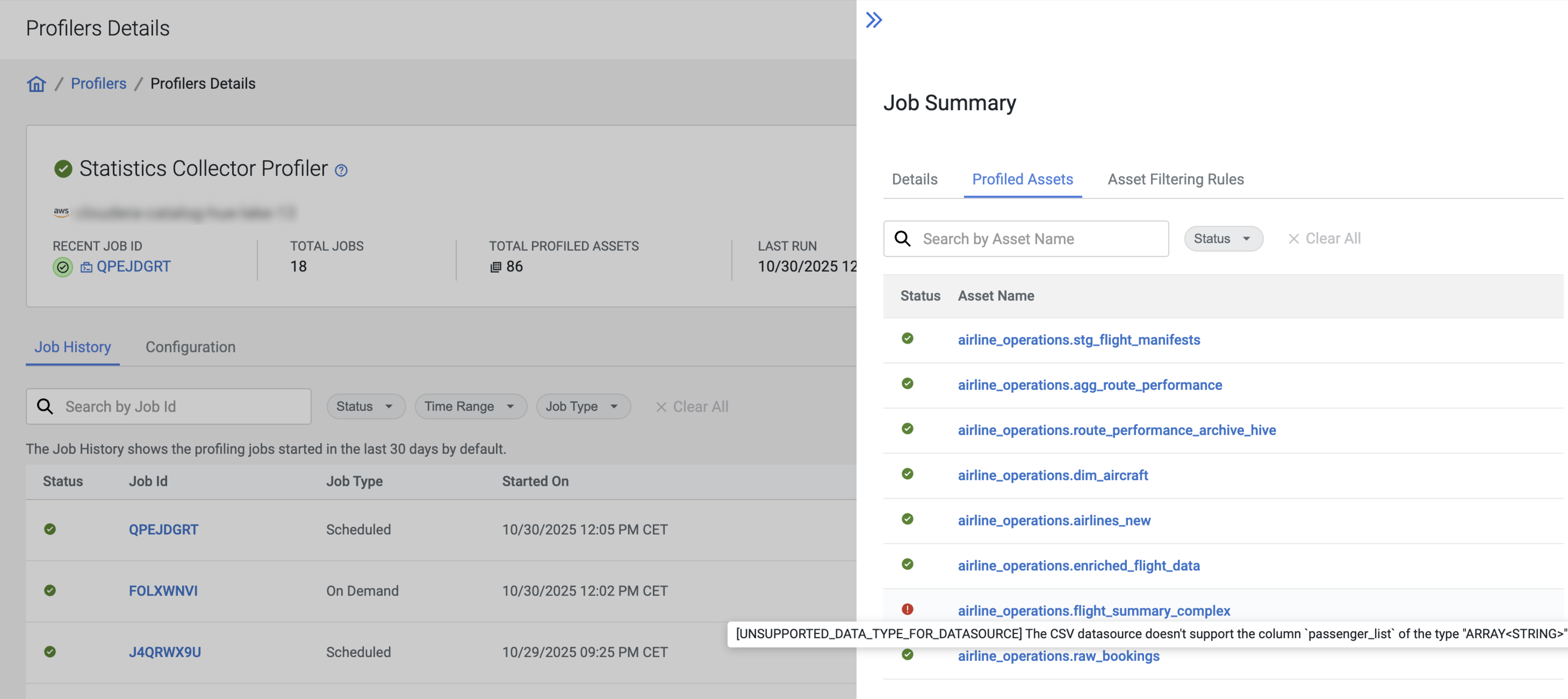1568x699 pixels.
Task: Switch to the Details tab
Action: coord(914,179)
